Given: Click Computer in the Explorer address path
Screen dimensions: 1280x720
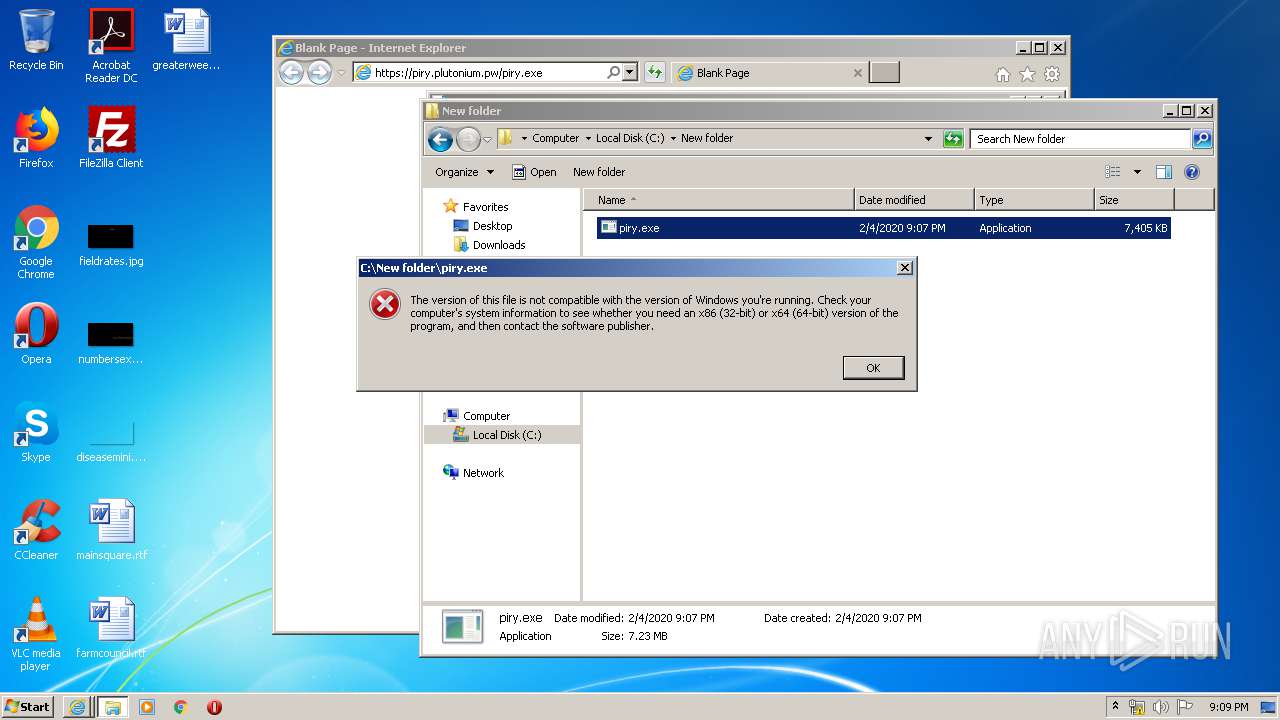Looking at the screenshot, I should click(x=555, y=139).
